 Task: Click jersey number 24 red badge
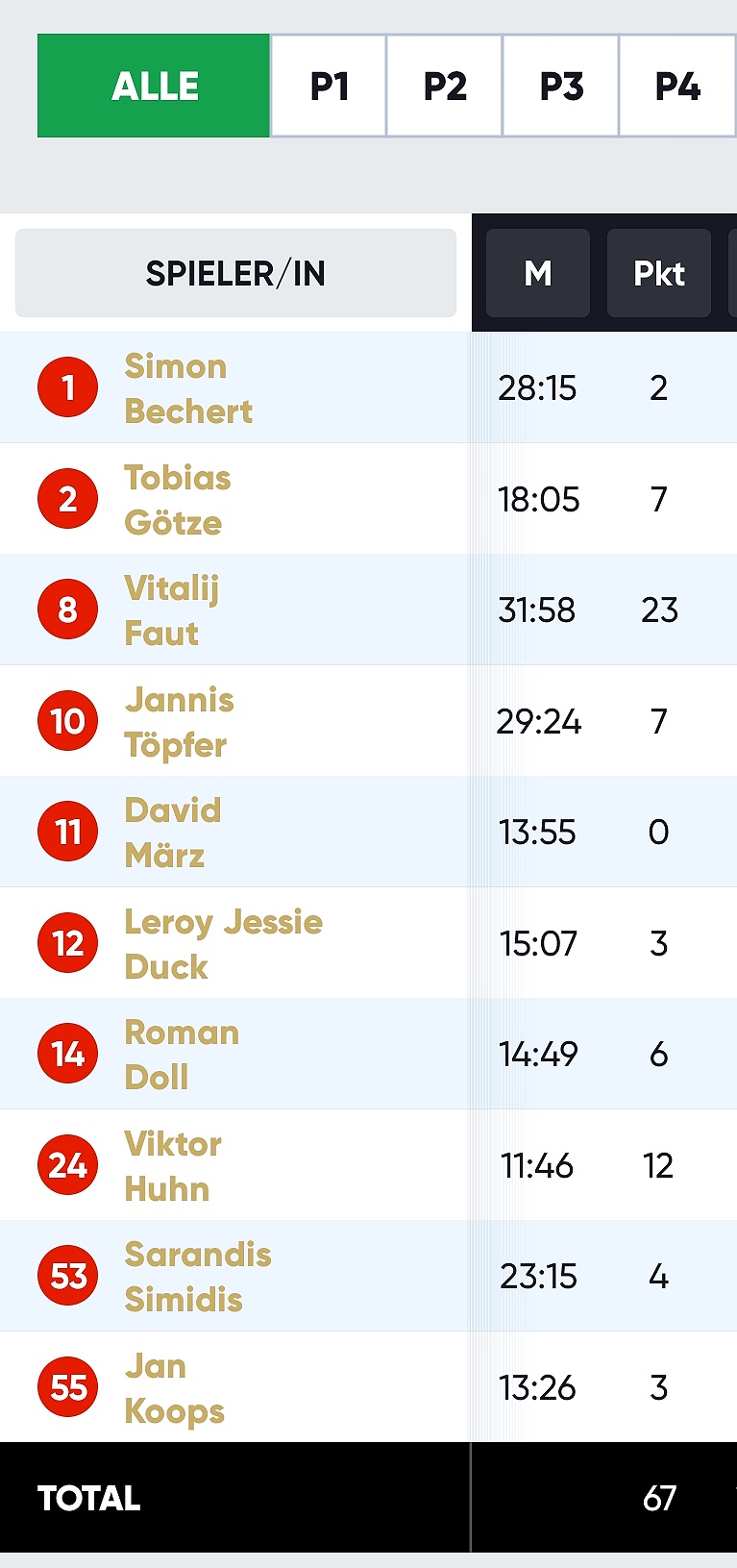click(x=67, y=1165)
